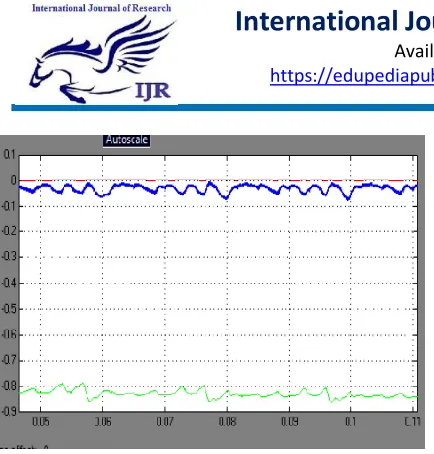Click the 0.05 x-axis label
Image resolution: width=434 pixels, height=454 pixels.
(41, 422)
